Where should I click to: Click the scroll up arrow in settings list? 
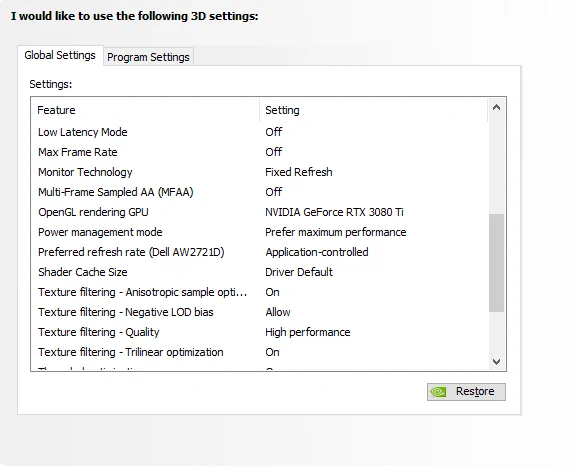pos(497,107)
